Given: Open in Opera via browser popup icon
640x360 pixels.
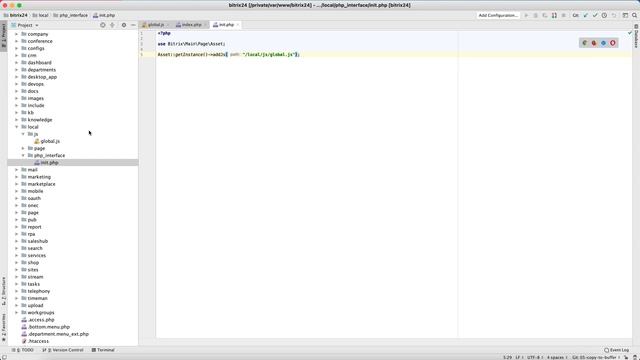Looking at the screenshot, I should 613,43.
